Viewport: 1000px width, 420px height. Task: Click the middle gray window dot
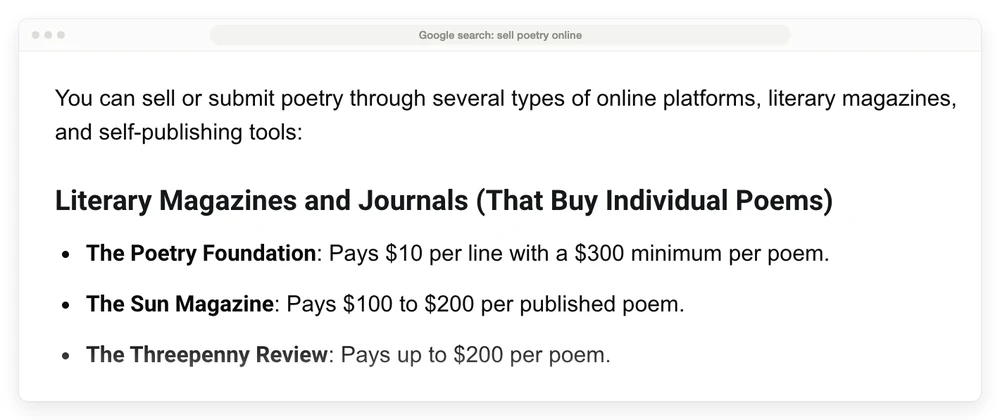(x=48, y=35)
